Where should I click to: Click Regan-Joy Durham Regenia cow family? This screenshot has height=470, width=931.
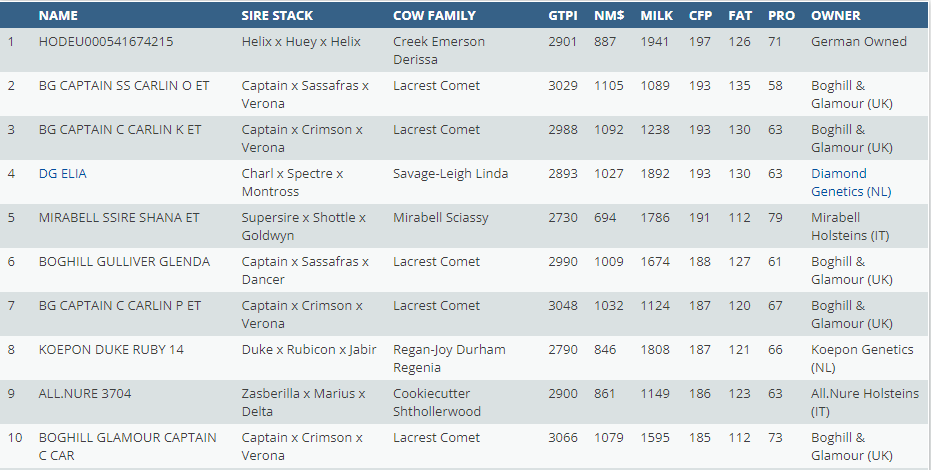[x=449, y=358]
